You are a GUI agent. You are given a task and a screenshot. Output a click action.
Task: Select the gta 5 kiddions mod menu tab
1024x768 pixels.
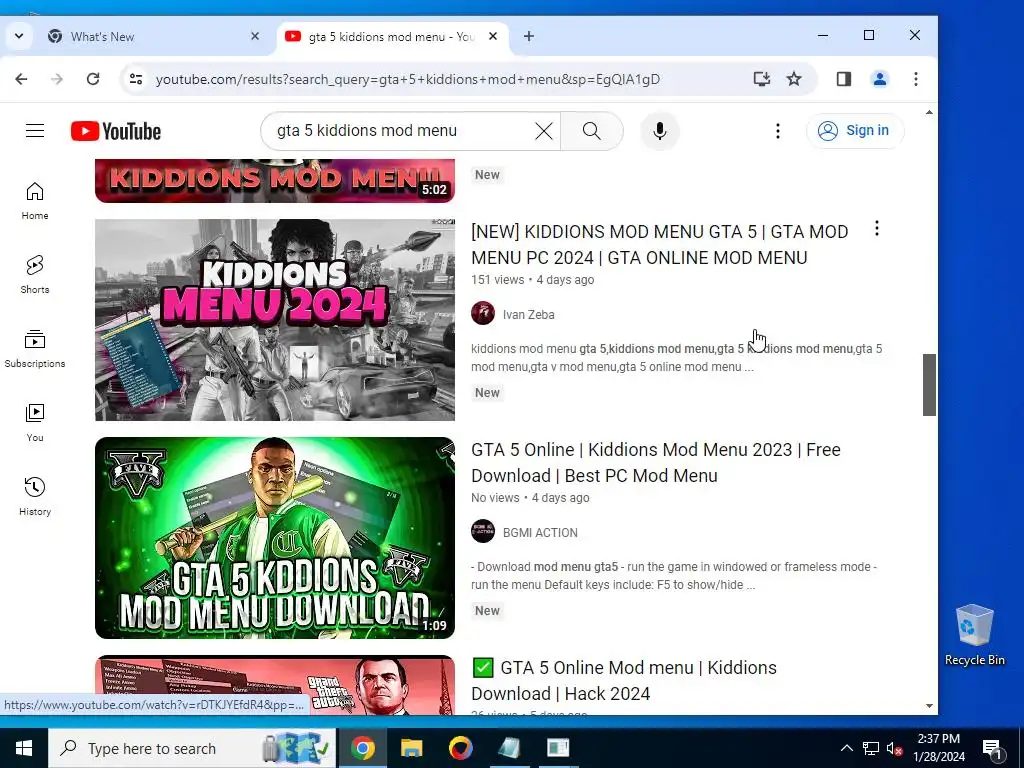pos(392,37)
